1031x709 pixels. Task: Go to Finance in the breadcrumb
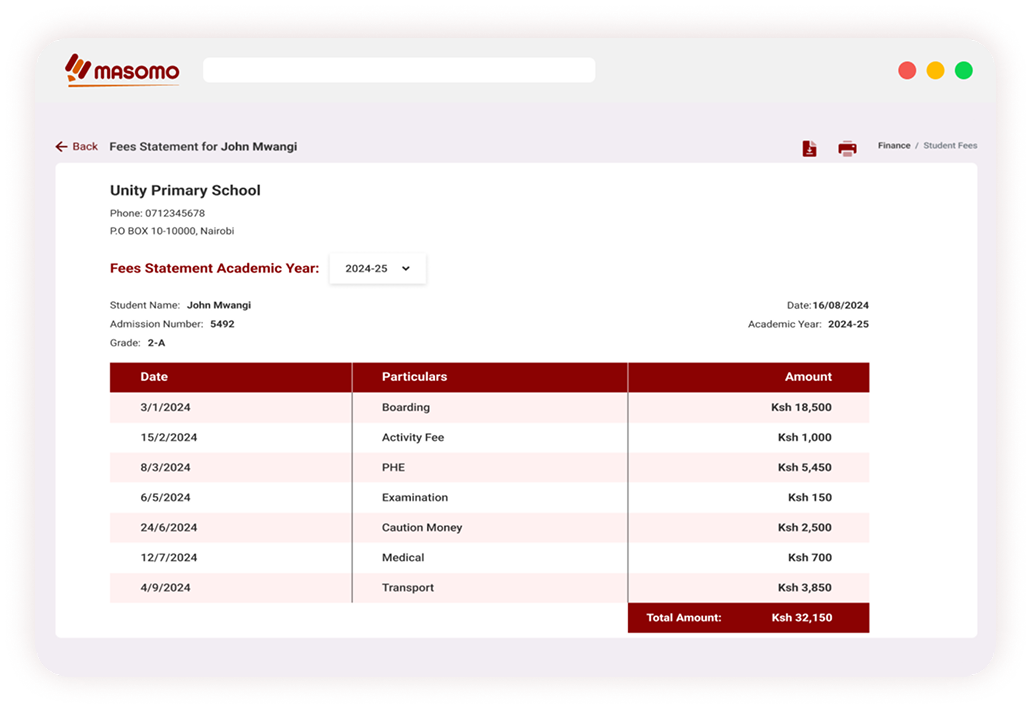point(893,146)
